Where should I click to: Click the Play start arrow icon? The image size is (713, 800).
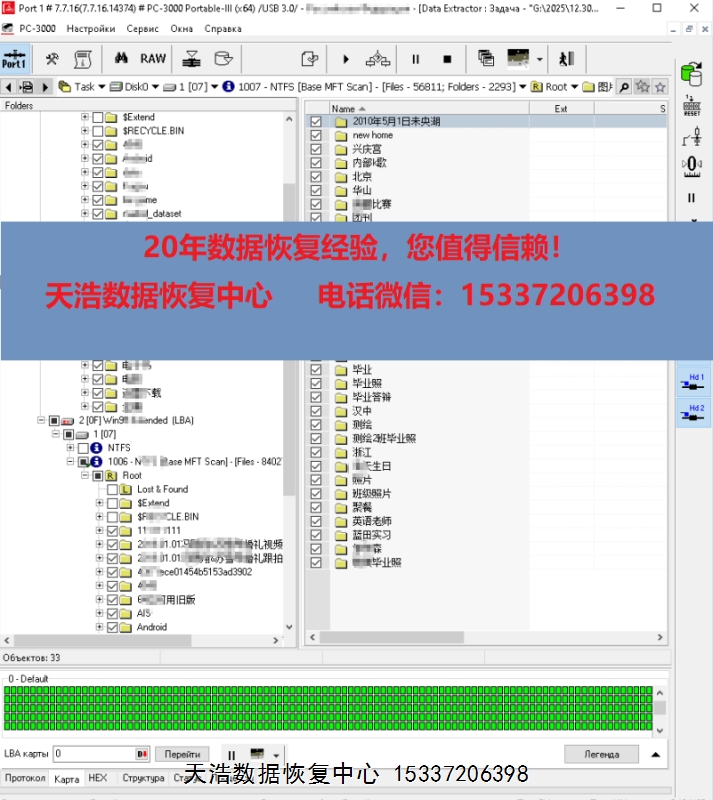(x=346, y=59)
